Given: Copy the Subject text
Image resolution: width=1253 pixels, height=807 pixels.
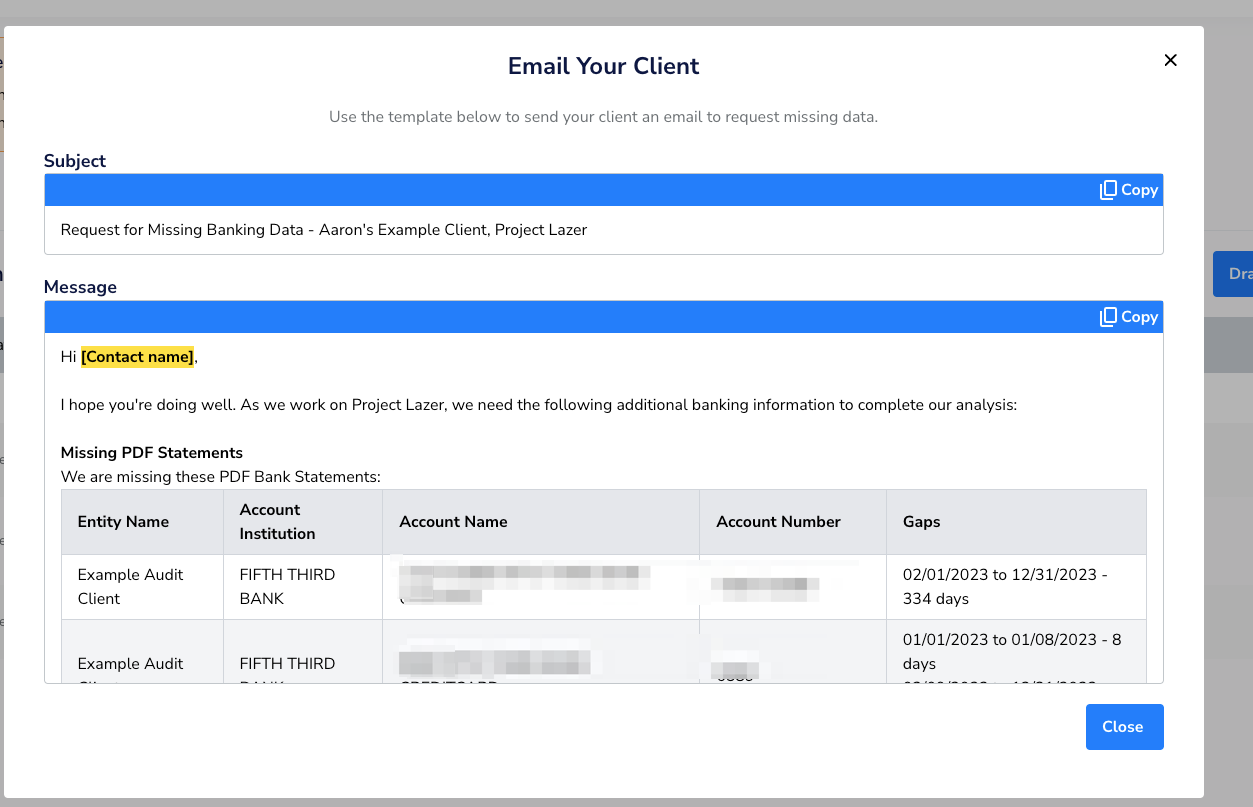Looking at the screenshot, I should pyautogui.click(x=1129, y=190).
